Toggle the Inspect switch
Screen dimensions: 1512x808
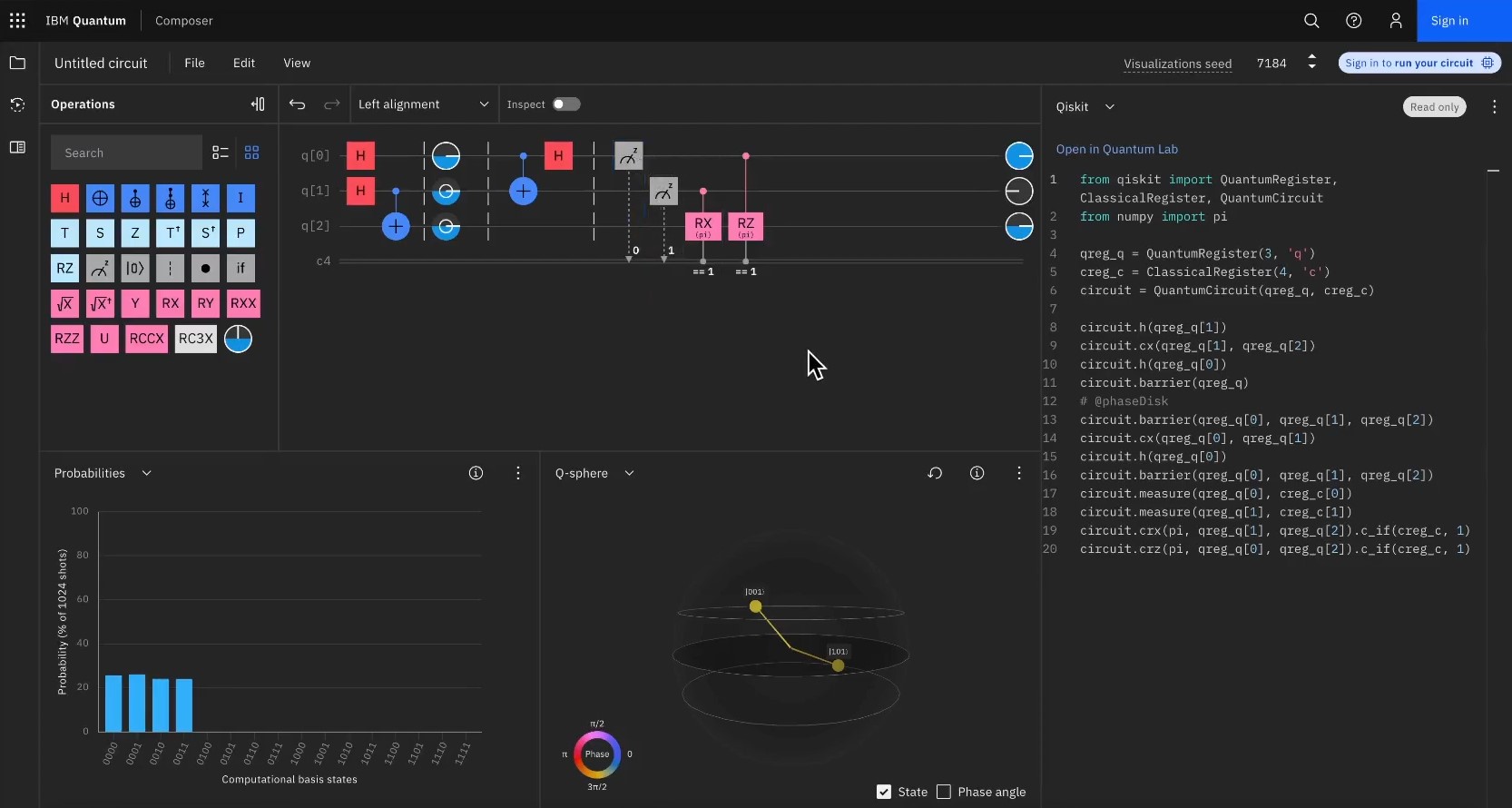(x=566, y=104)
